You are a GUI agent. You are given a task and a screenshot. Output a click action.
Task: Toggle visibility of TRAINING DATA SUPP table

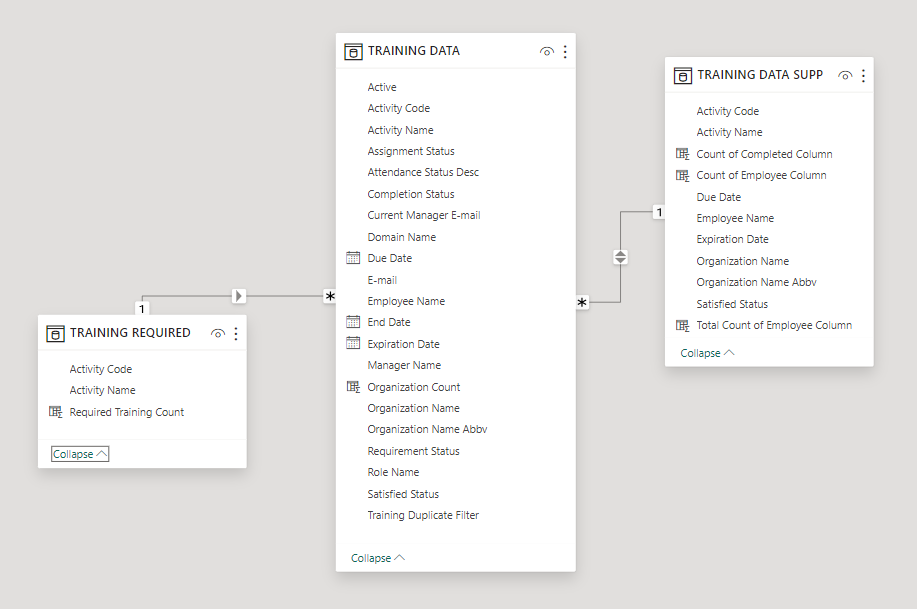click(845, 75)
